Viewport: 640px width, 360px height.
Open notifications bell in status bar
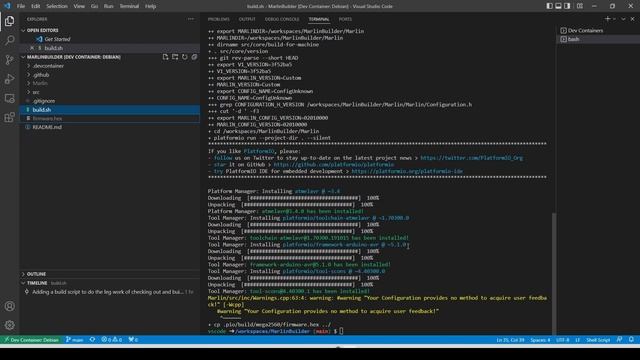pyautogui.click(x=631, y=340)
